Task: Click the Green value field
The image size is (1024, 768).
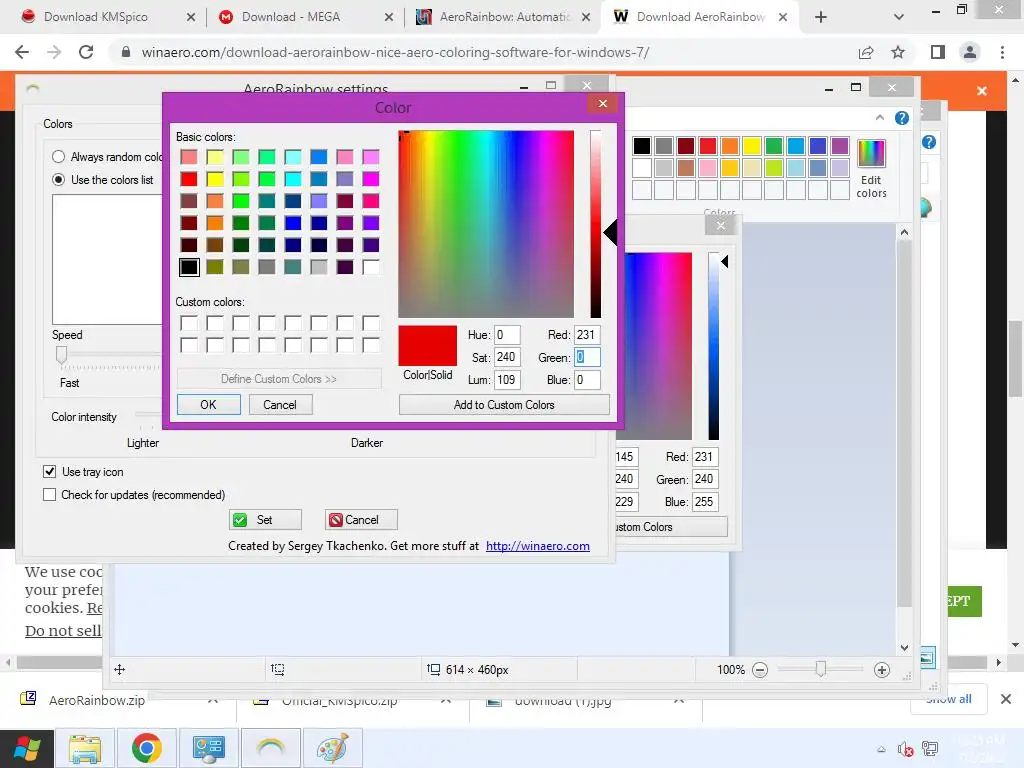Action: click(x=586, y=357)
